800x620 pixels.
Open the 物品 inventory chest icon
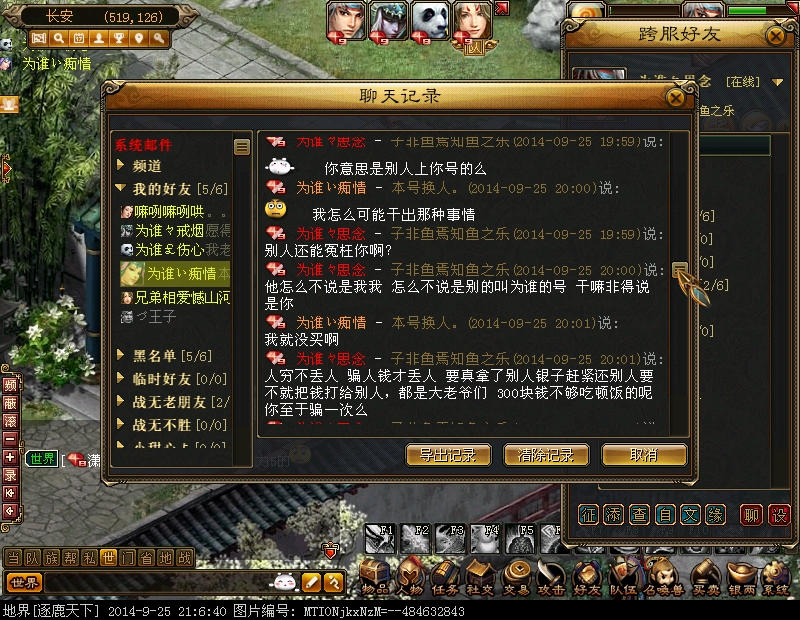375,577
